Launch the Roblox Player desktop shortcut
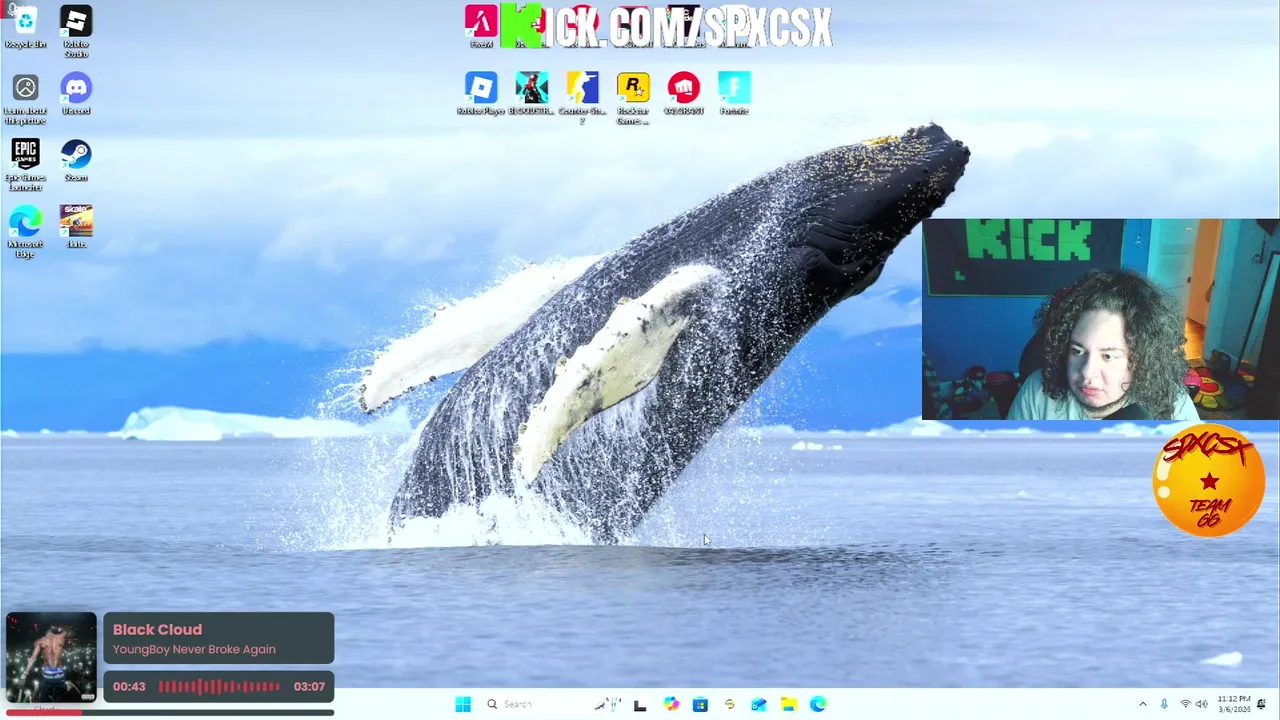The width and height of the screenshot is (1280, 720). pyautogui.click(x=481, y=94)
